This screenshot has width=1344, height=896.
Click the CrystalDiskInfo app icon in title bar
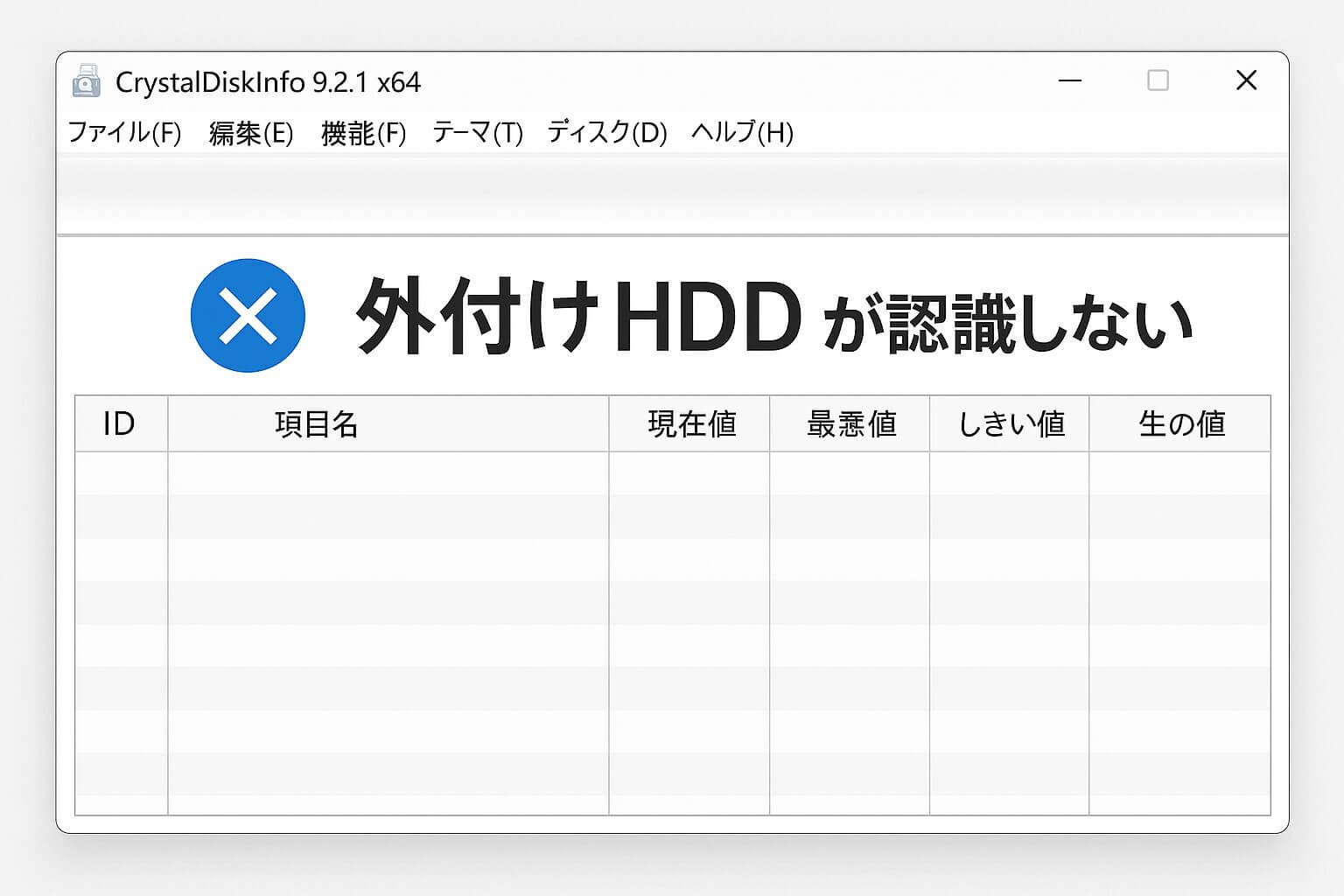click(x=86, y=81)
